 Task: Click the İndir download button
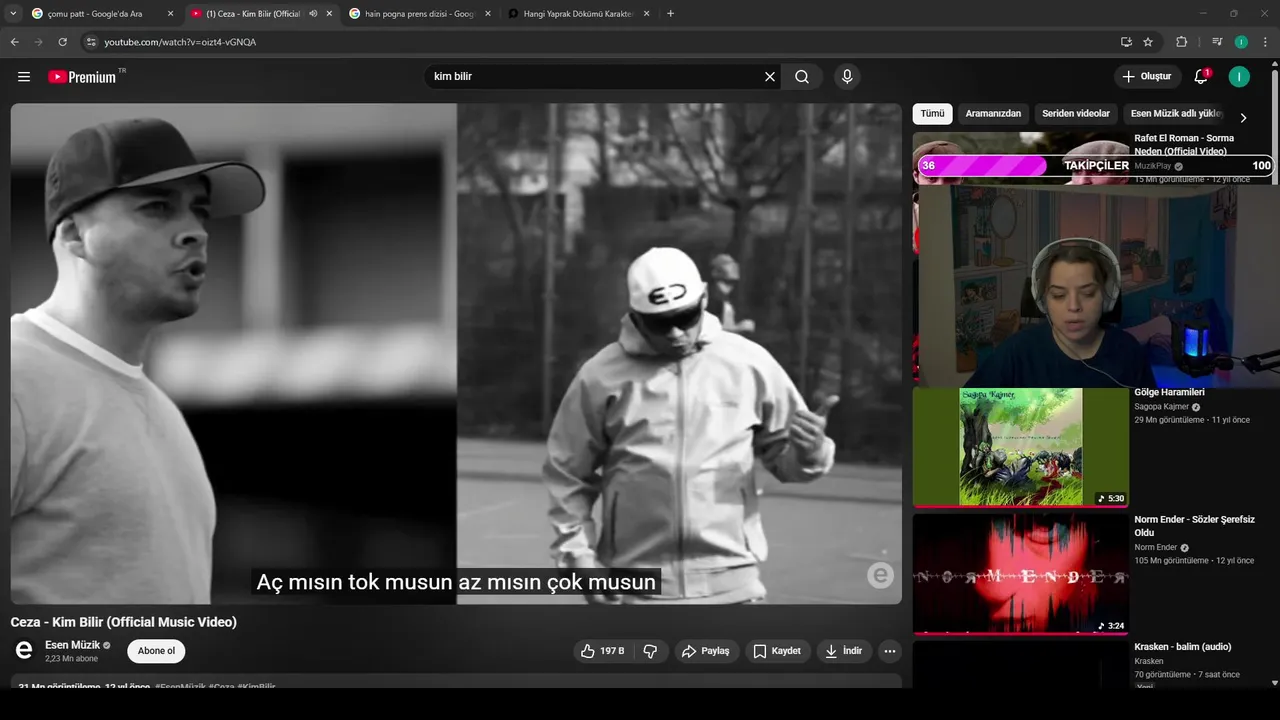843,651
